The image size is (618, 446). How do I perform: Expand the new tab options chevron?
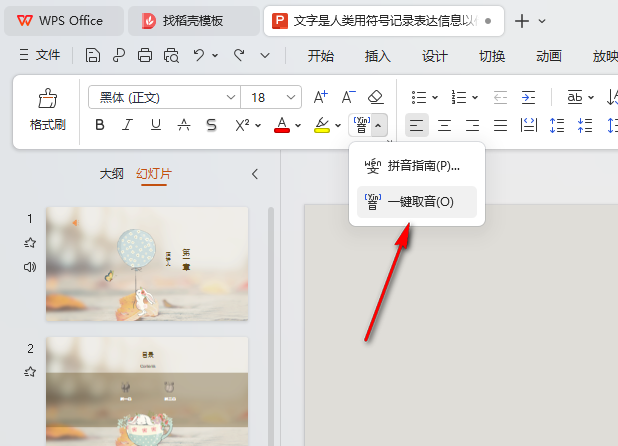click(542, 21)
